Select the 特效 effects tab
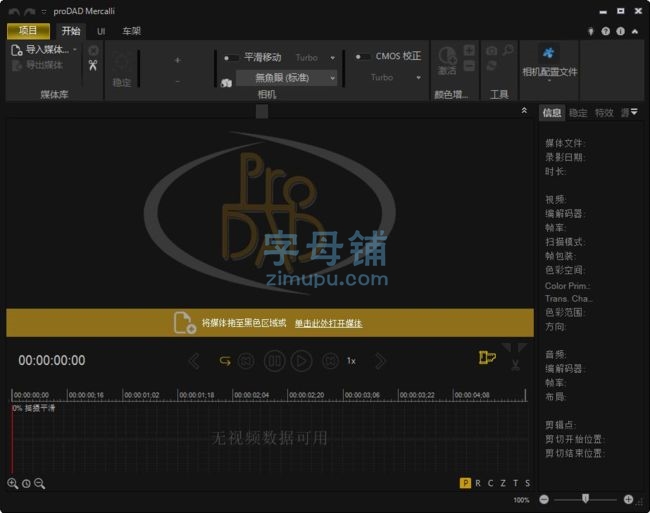Screen dimensions: 650x513 [604, 113]
